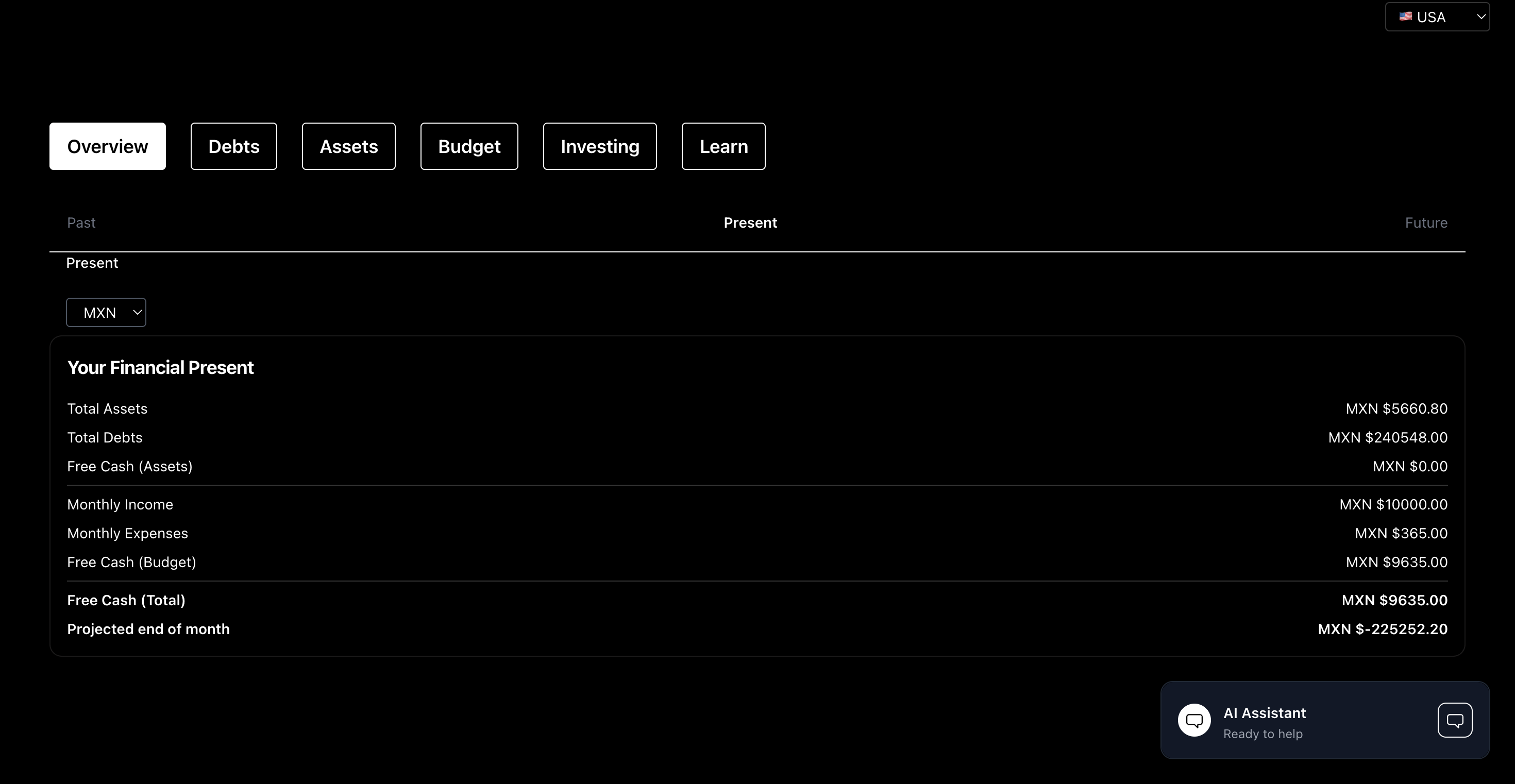Screen dimensions: 1515x784
Task: Click the Free Cash (Total) MXN $9635.00 value
Action: pyautogui.click(x=1394, y=600)
